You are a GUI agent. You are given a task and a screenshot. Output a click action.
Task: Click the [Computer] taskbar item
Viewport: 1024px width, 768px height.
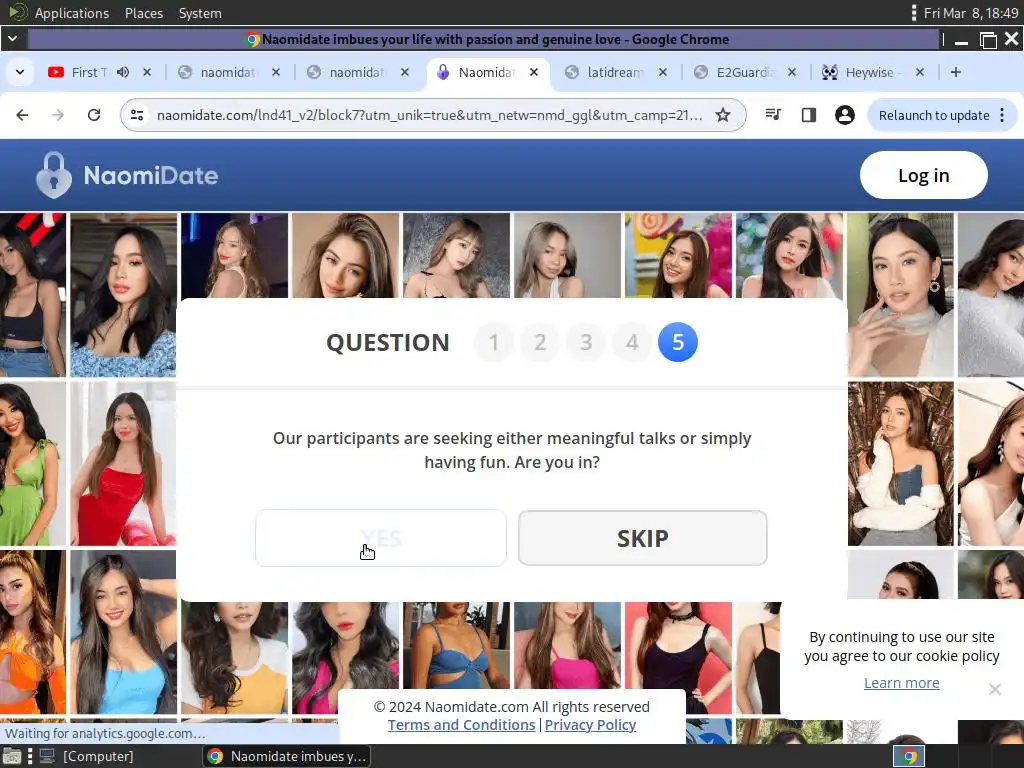point(86,756)
